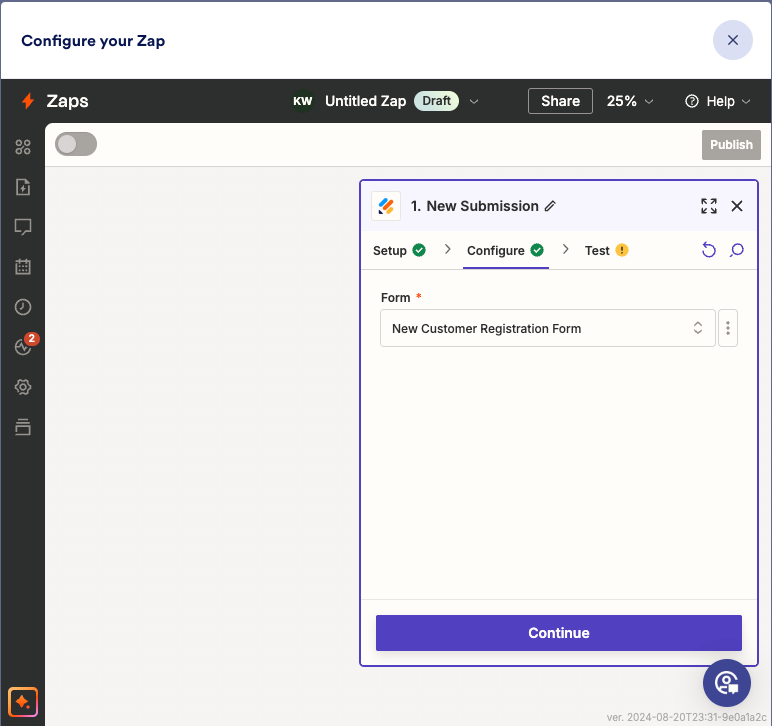Close the Configure your Zap dialog

tap(733, 40)
